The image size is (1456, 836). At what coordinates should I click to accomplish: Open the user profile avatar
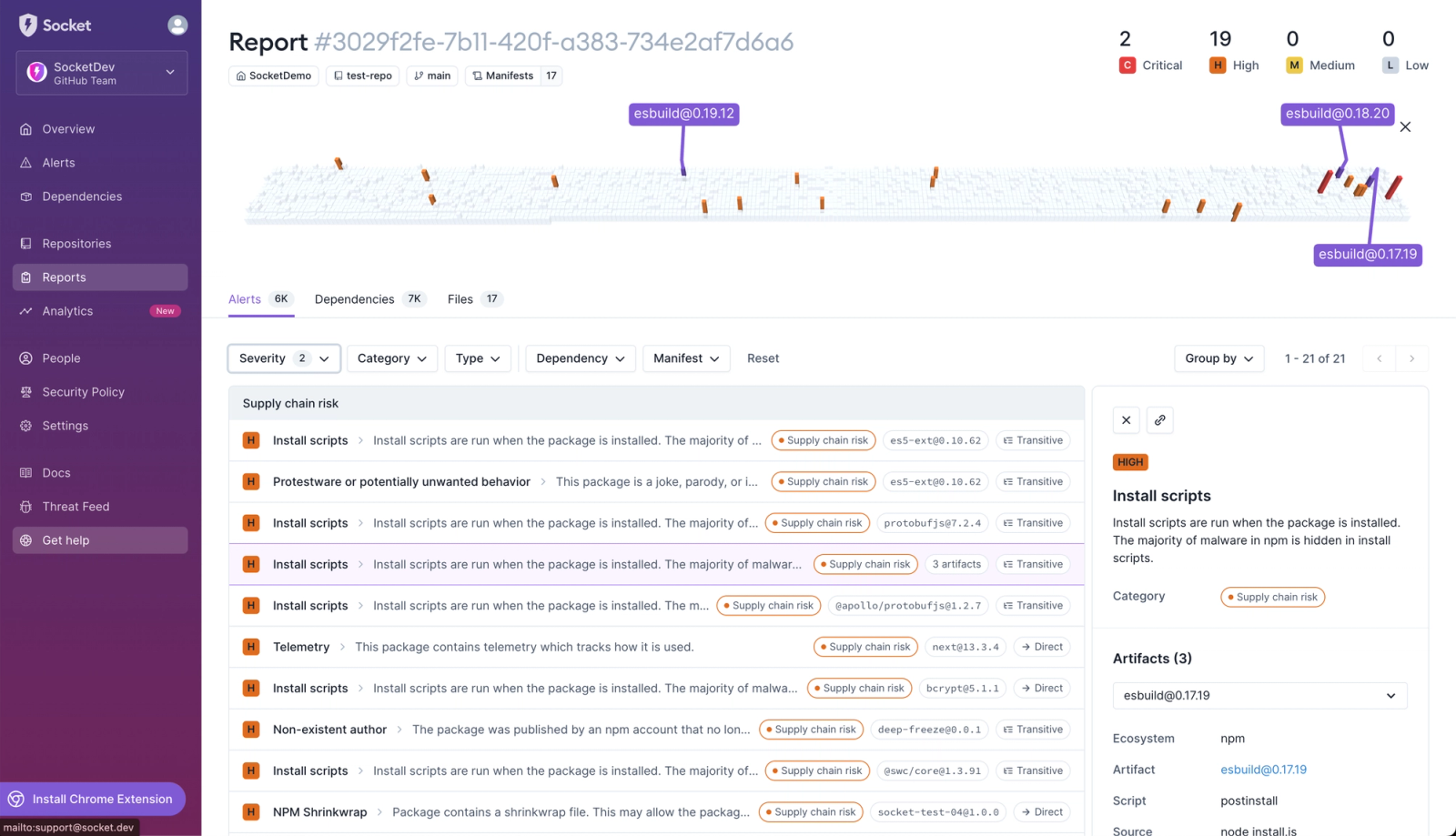coord(177,25)
